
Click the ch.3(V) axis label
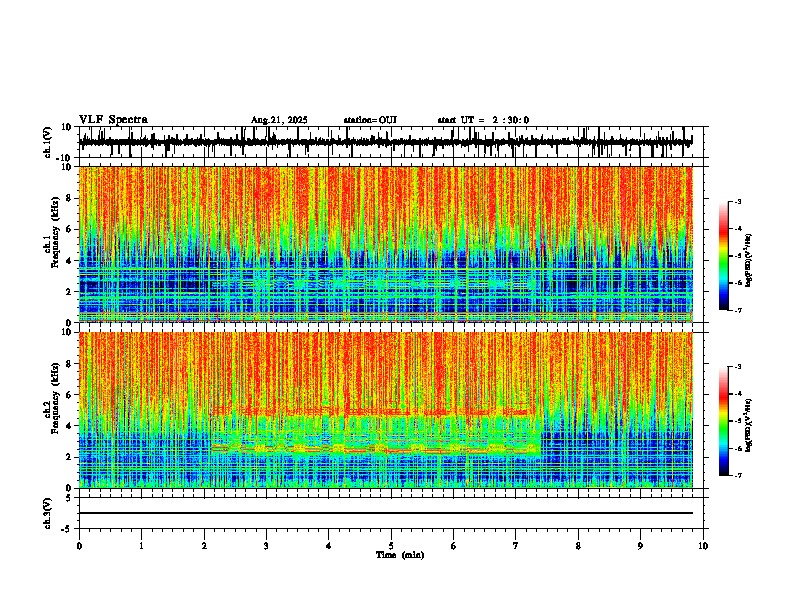pos(48,513)
